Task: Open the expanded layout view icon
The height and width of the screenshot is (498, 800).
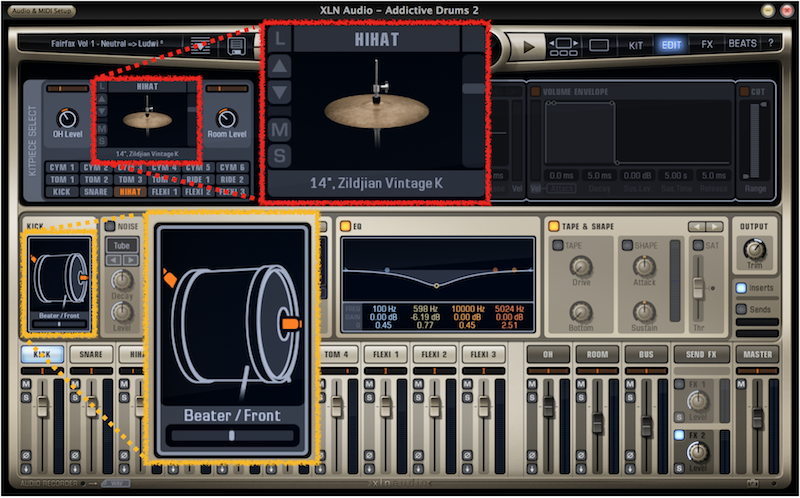Action: [x=563, y=46]
